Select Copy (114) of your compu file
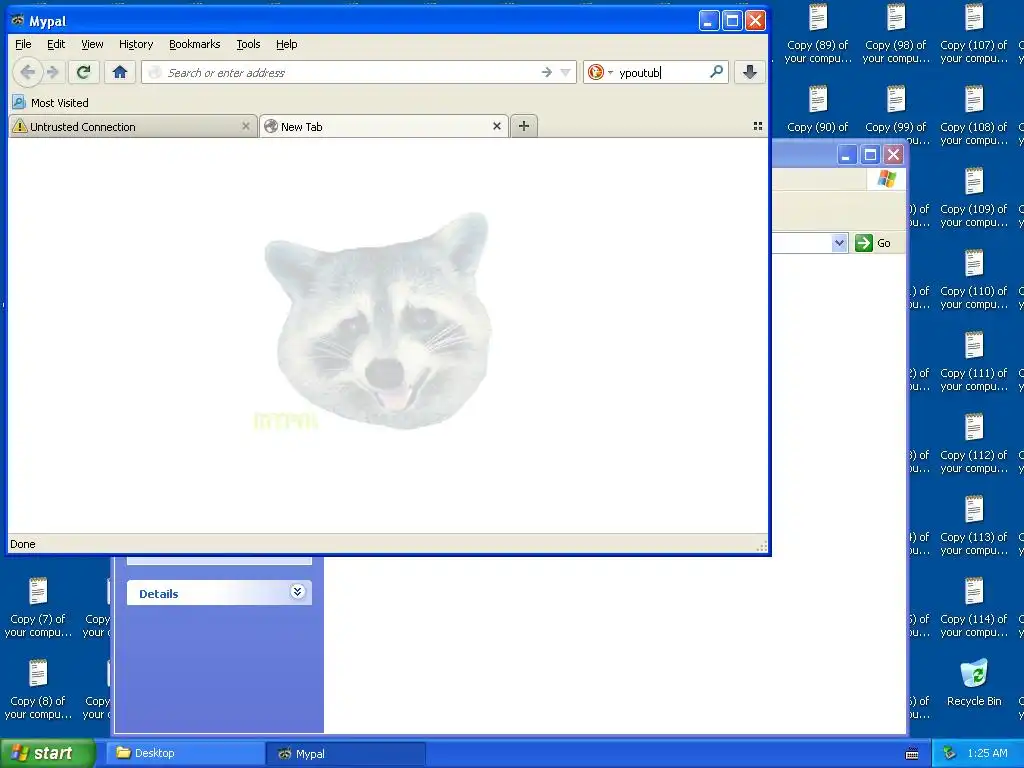This screenshot has width=1024, height=768. pyautogui.click(x=974, y=607)
